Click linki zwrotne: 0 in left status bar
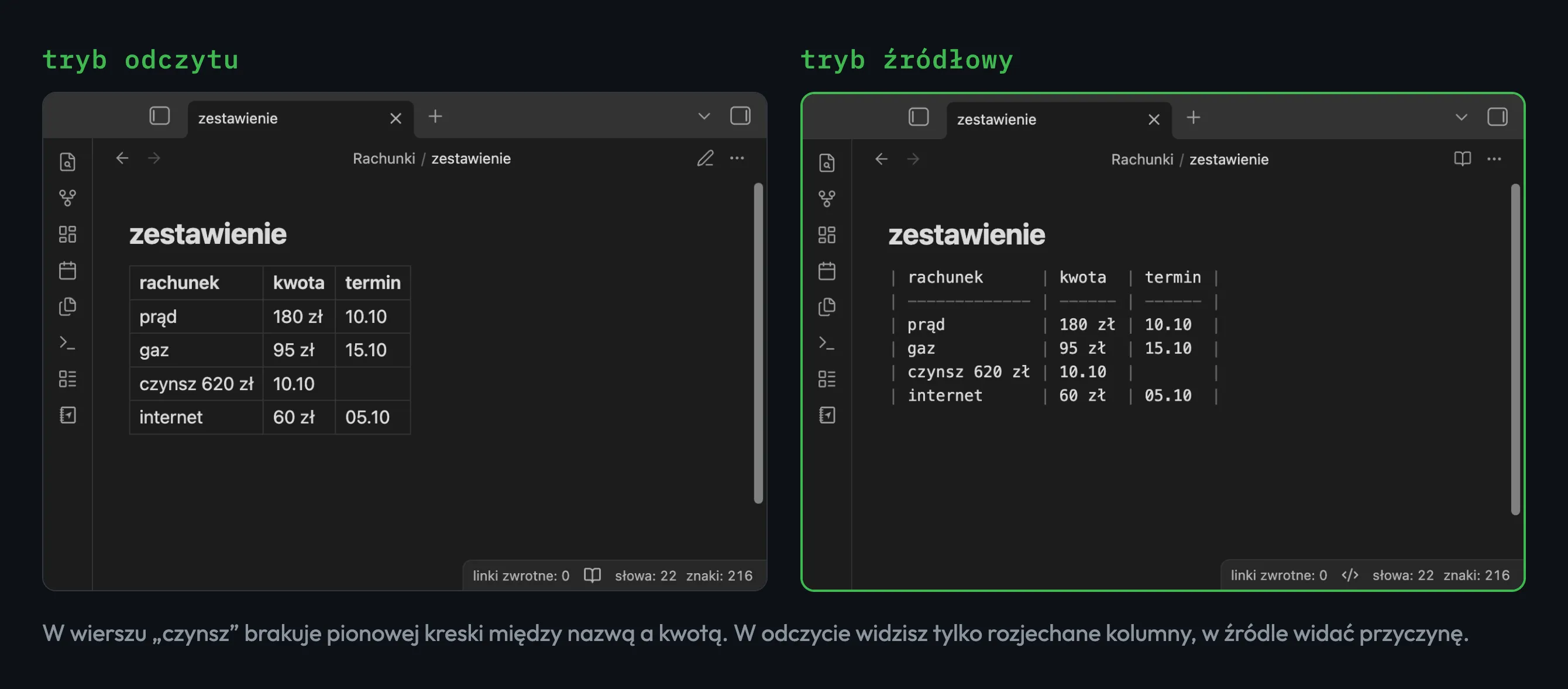This screenshot has height=689, width=1568. coord(521,576)
